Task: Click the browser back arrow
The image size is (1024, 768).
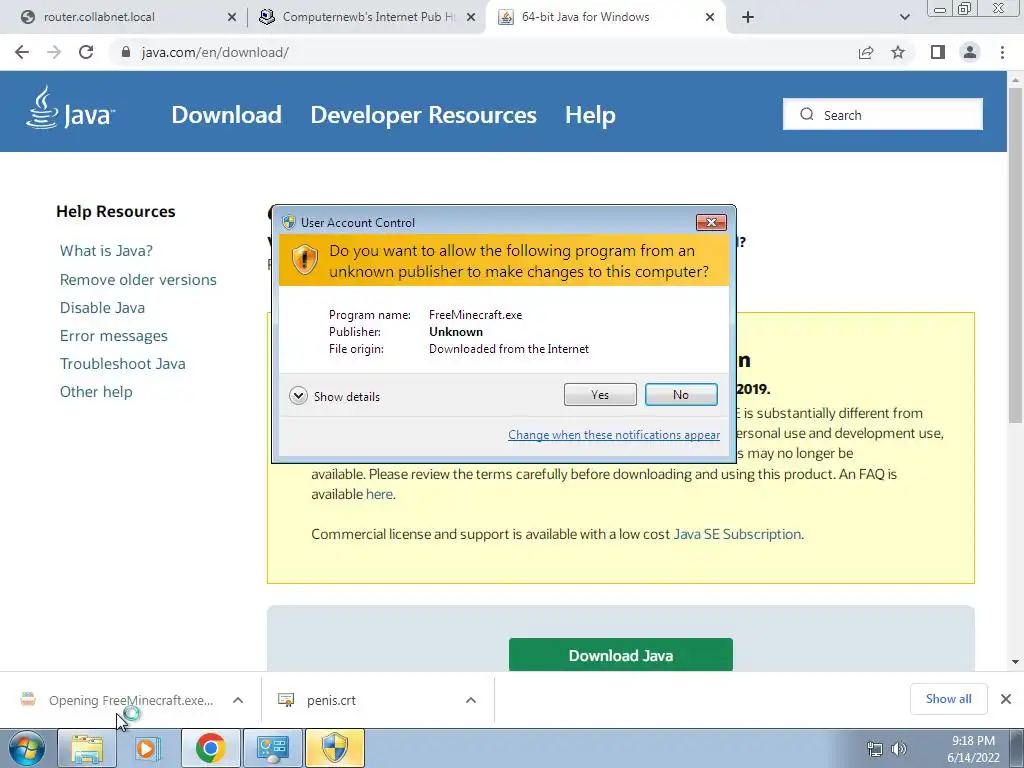Action: 22,52
